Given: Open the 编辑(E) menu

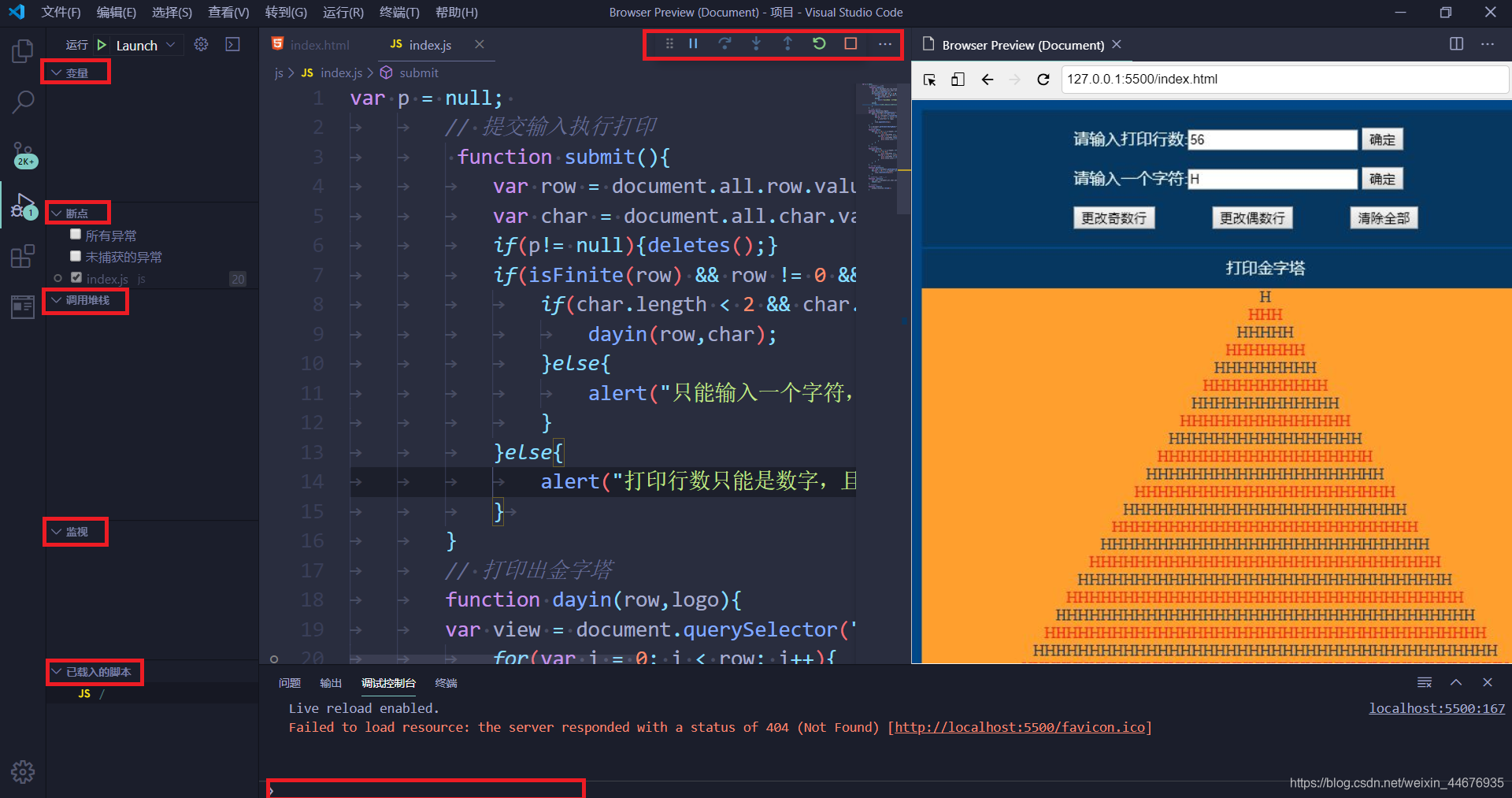Looking at the screenshot, I should (x=116, y=13).
